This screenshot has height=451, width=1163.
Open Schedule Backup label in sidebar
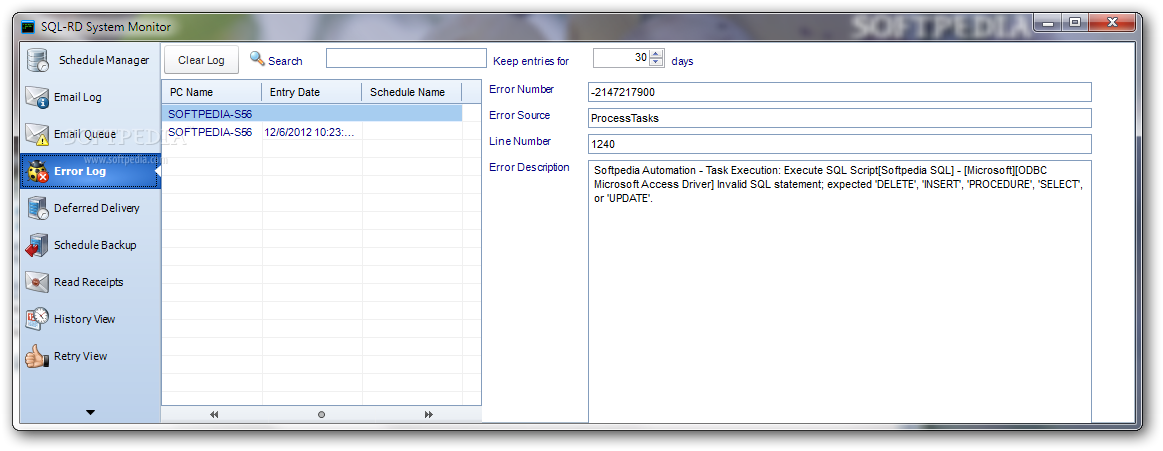95,246
